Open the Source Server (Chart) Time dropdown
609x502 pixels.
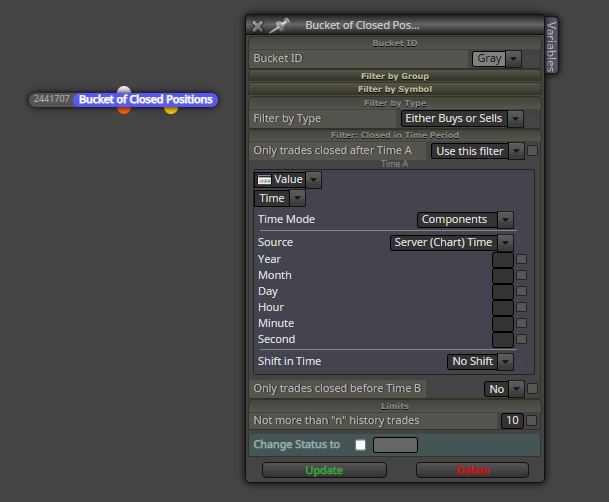point(451,243)
